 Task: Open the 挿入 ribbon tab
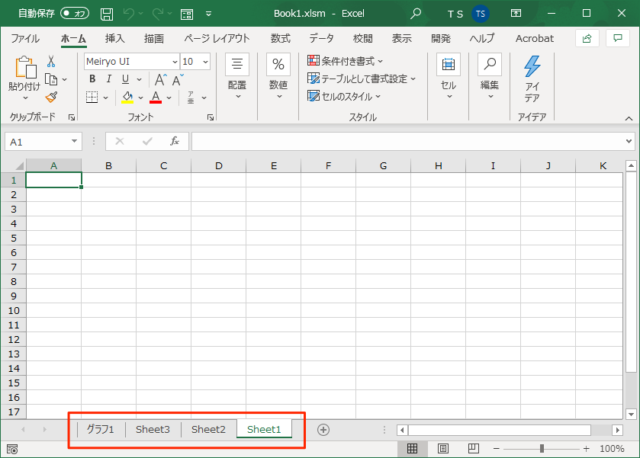(x=115, y=38)
